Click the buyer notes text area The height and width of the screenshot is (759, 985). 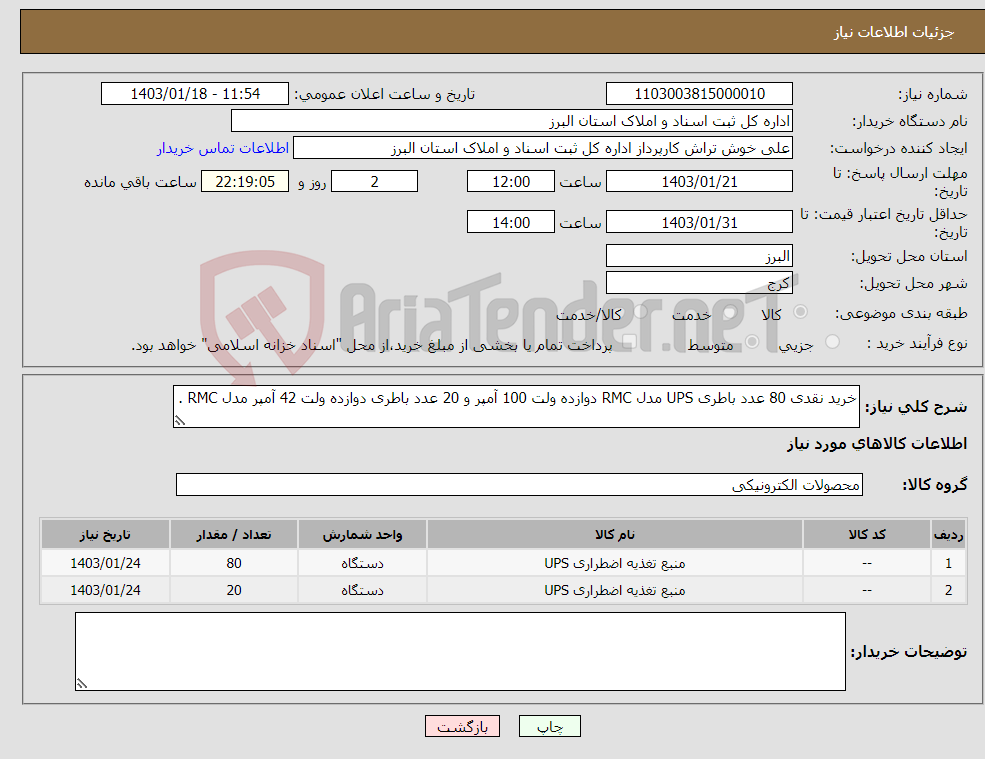[460, 652]
